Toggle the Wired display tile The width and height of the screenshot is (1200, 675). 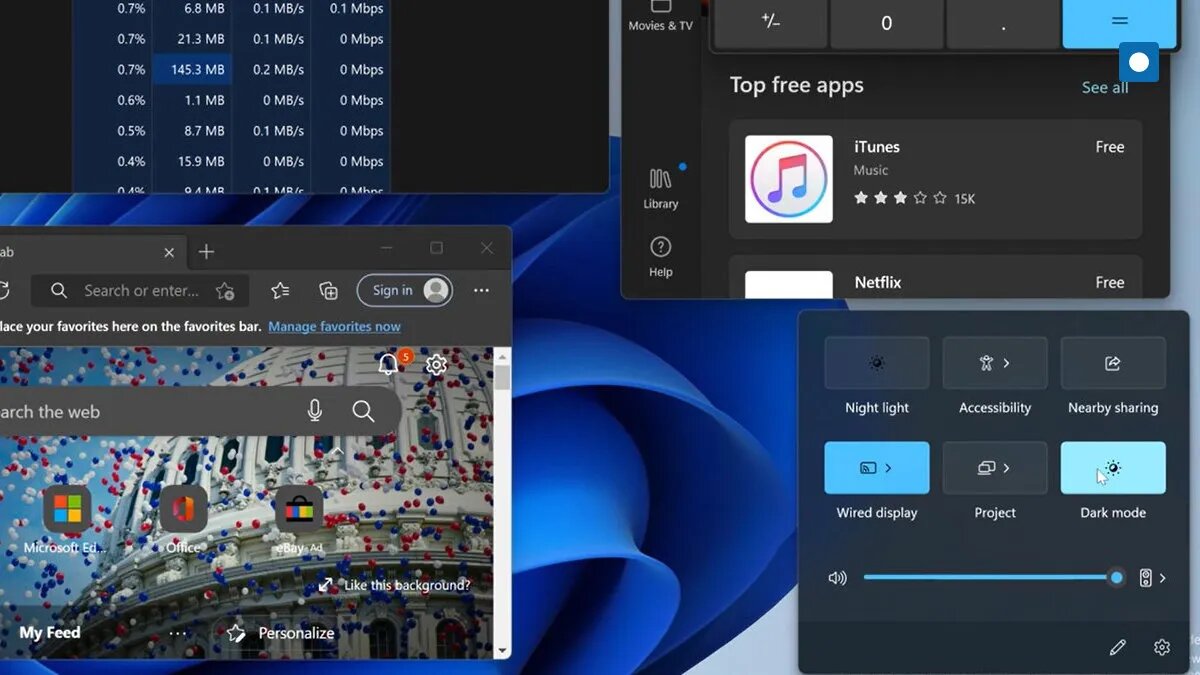pyautogui.click(x=877, y=468)
